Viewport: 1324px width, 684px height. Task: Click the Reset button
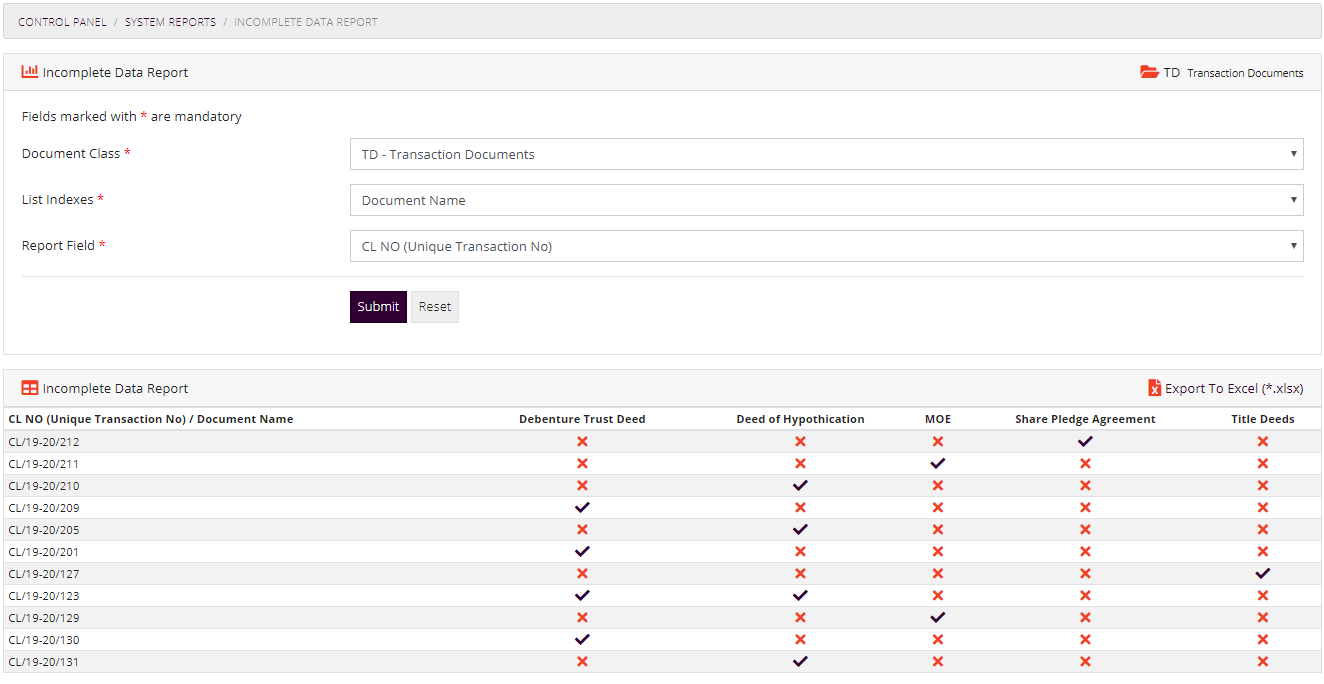click(x=434, y=307)
